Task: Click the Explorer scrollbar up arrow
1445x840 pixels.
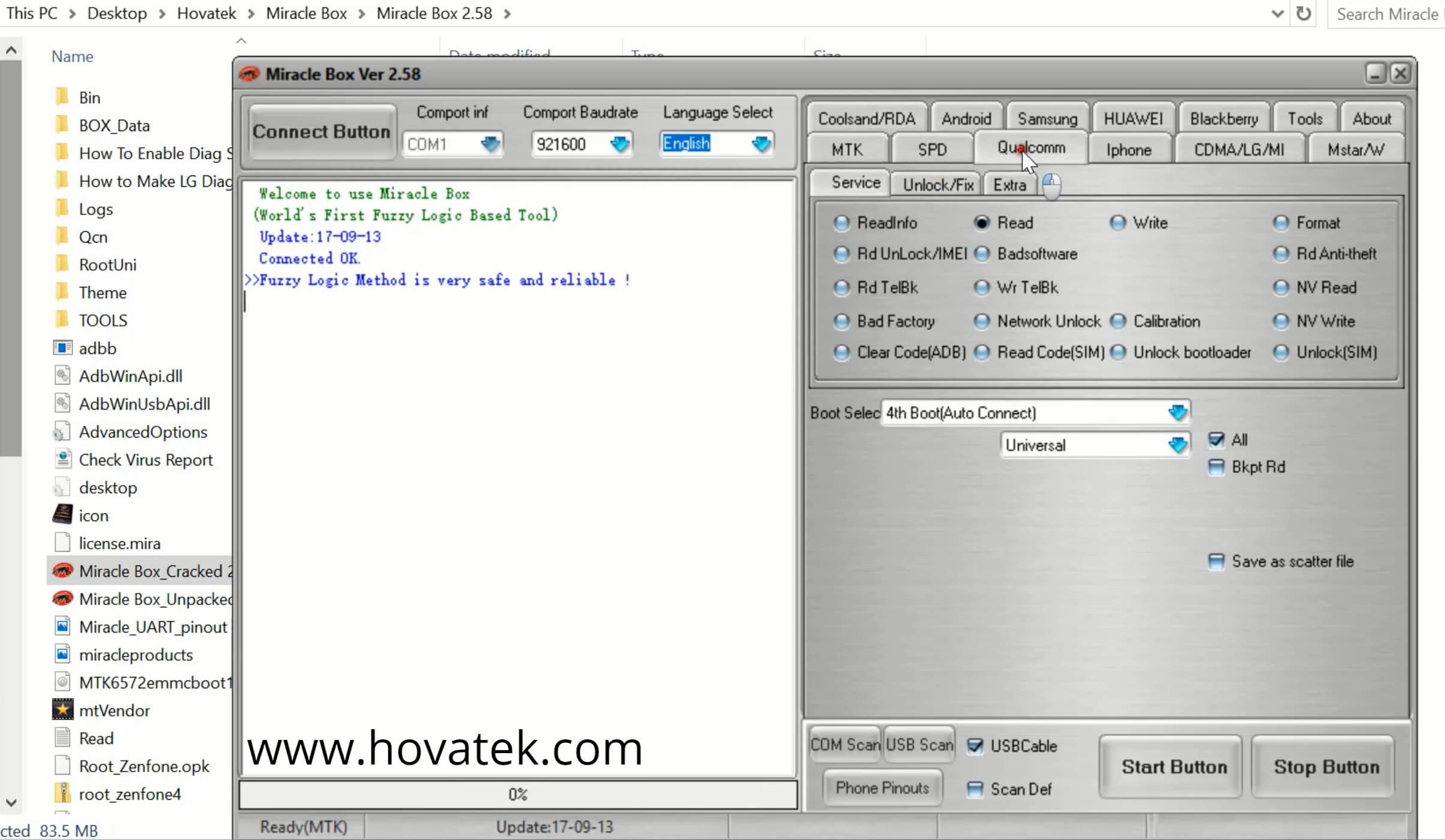Action: (x=11, y=51)
